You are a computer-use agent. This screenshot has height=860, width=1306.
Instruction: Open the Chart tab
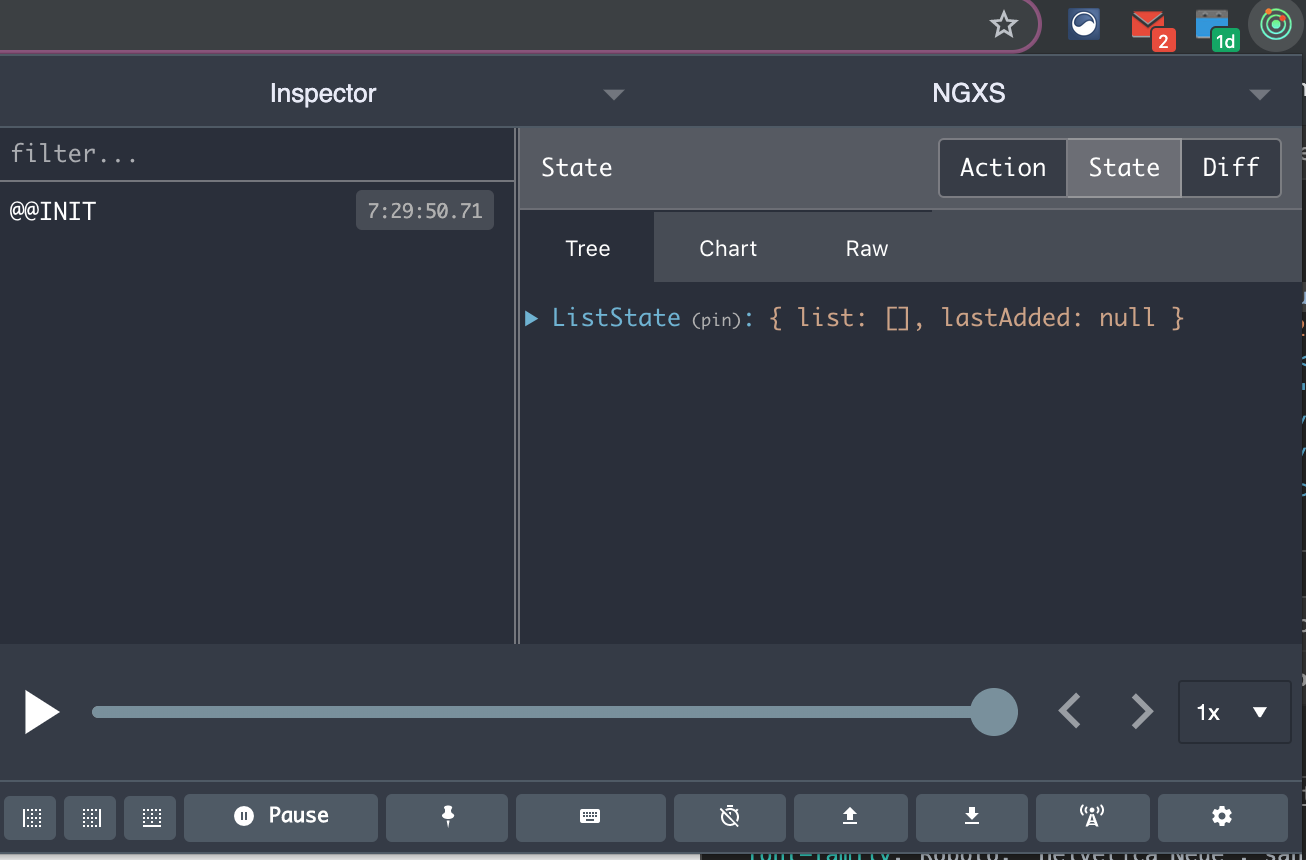click(728, 248)
